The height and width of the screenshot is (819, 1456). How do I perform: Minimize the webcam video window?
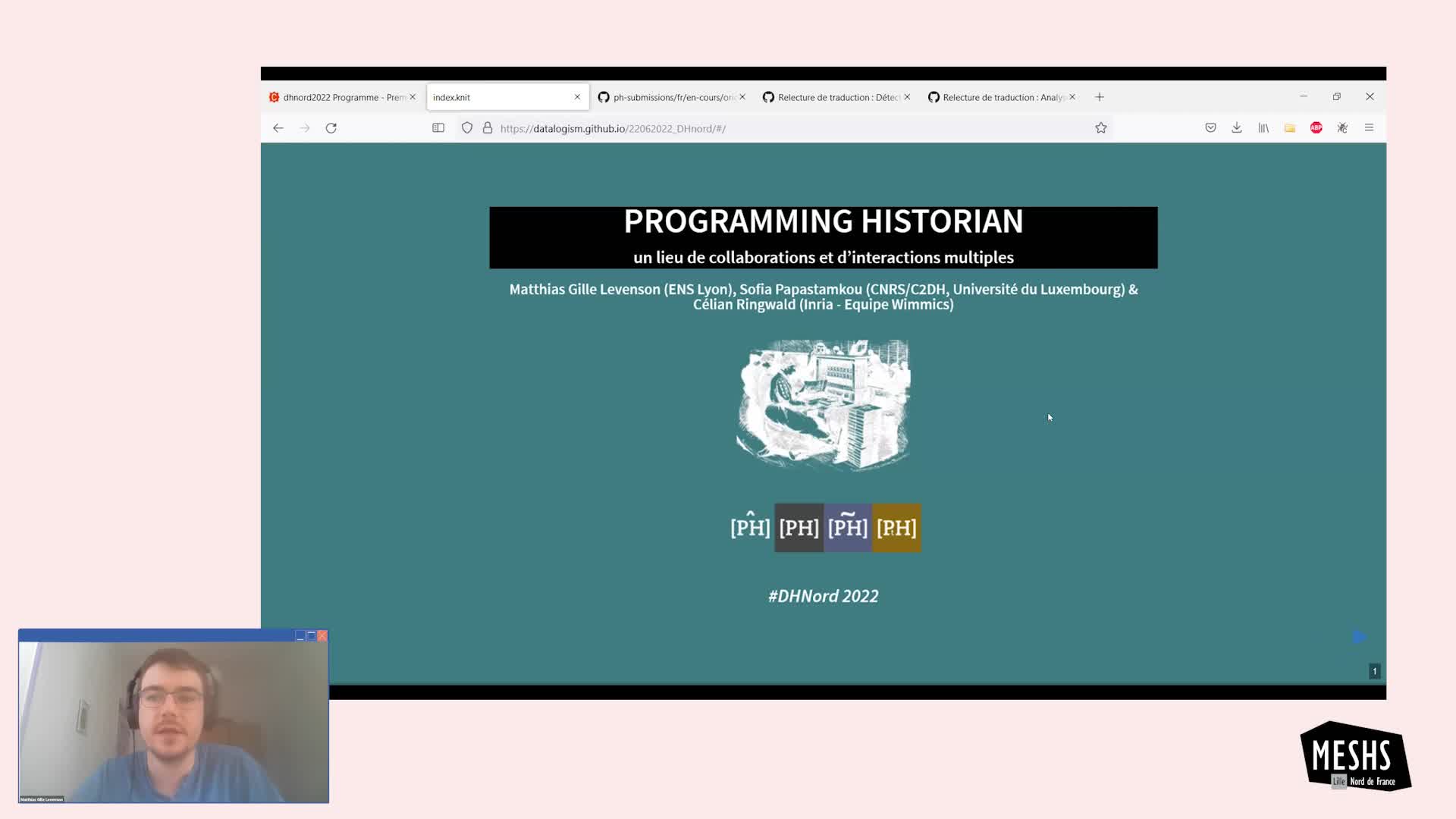tap(300, 635)
